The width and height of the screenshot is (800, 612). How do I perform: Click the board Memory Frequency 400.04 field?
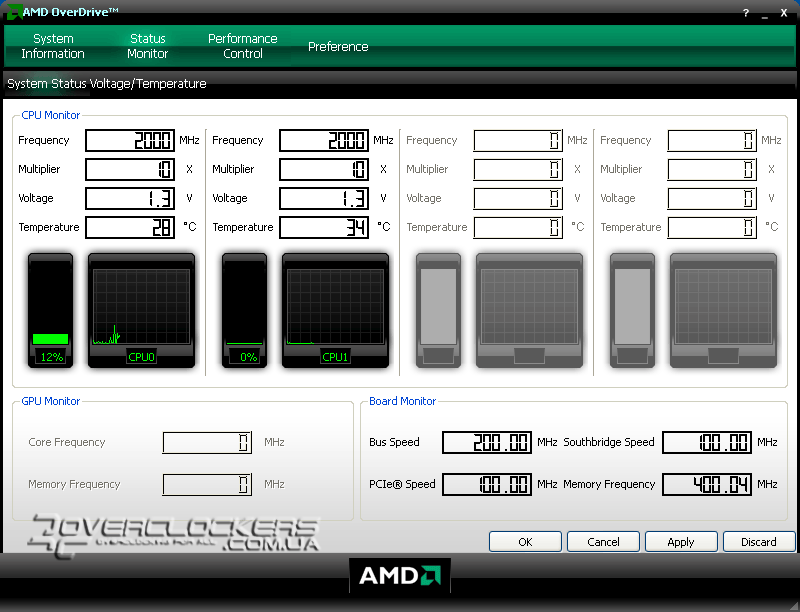707,484
